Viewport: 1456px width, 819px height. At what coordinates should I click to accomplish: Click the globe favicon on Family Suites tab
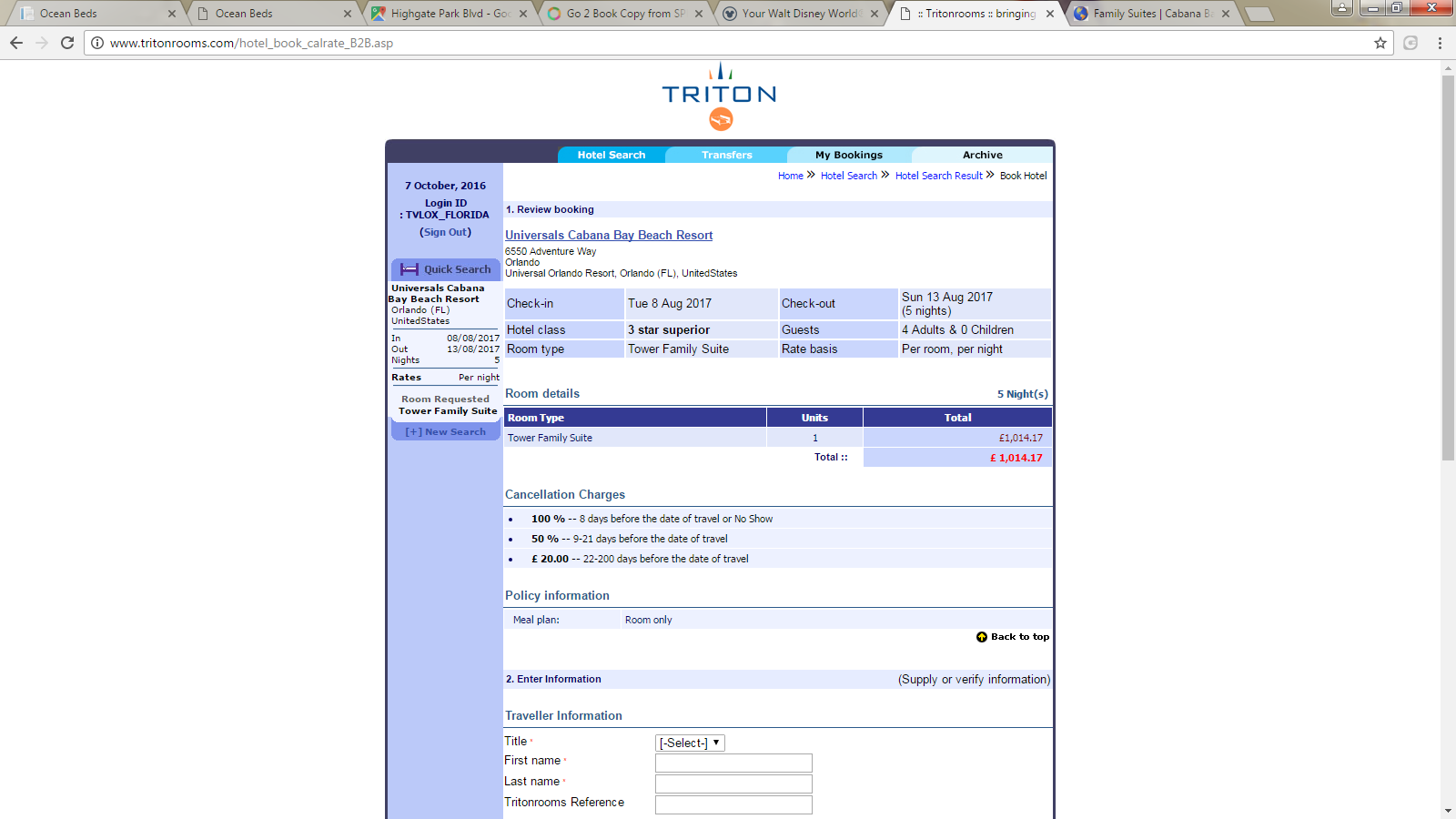click(x=1080, y=14)
